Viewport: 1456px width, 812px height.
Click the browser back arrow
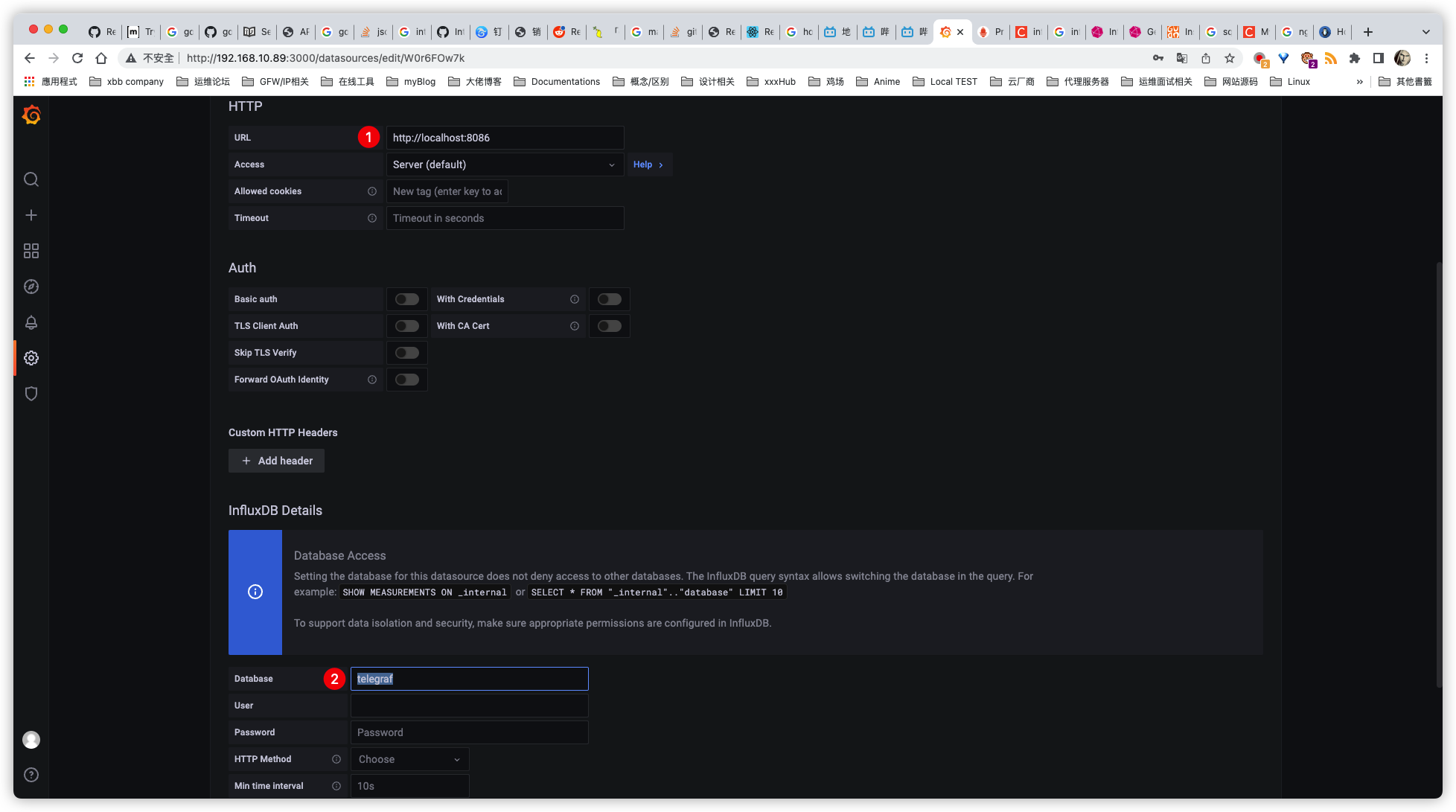pyautogui.click(x=30, y=58)
